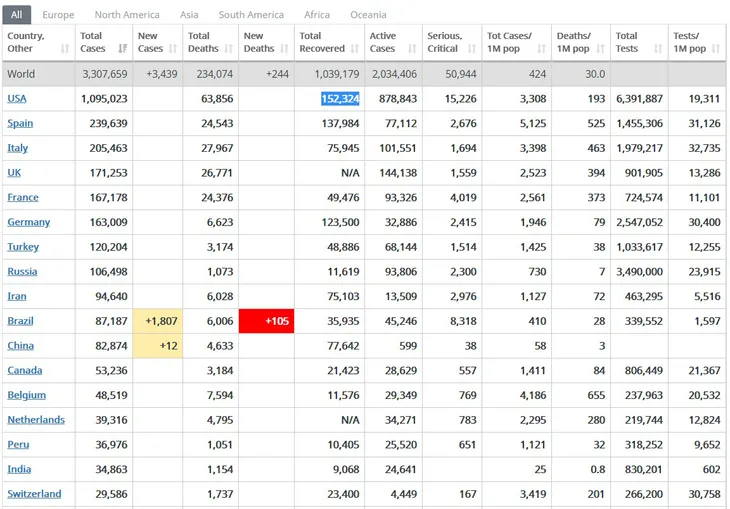Viewport: 730px width, 509px height.
Task: Click Turkey total recovered 48,886
Action: [x=343, y=247]
